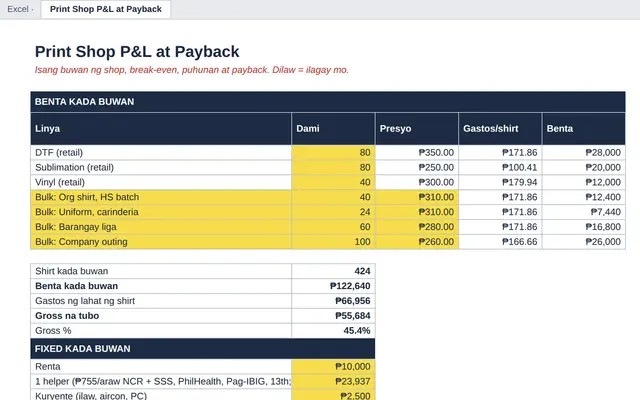Edit the Bulk: Barangay liga label
The height and width of the screenshot is (400, 640).
coord(161,227)
